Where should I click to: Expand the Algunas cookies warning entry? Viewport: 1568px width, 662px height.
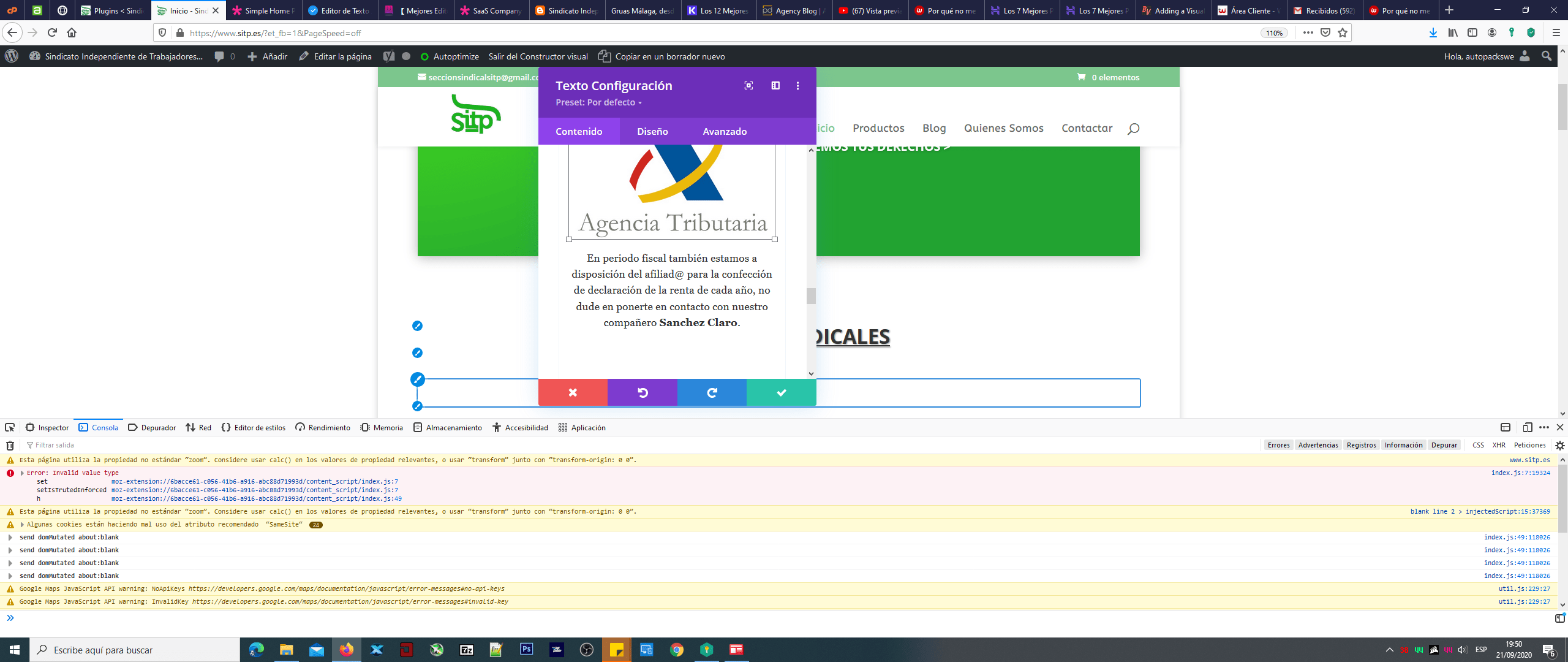tap(22, 524)
